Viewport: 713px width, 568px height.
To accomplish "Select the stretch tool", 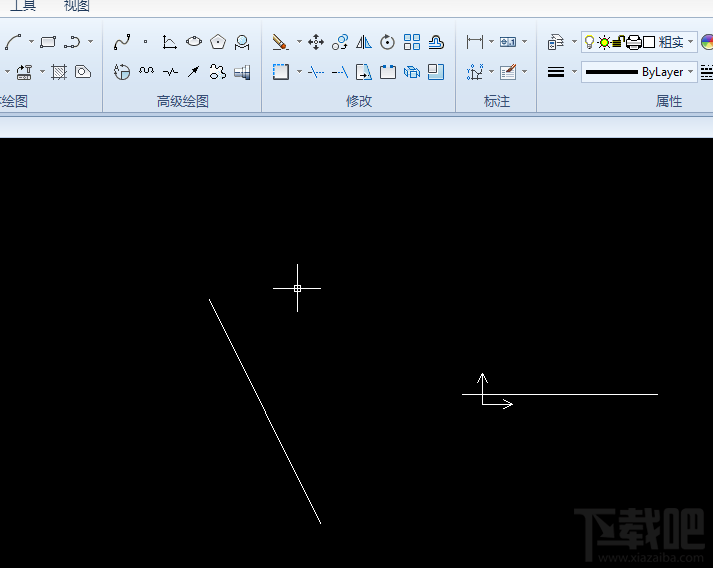I will pos(364,72).
